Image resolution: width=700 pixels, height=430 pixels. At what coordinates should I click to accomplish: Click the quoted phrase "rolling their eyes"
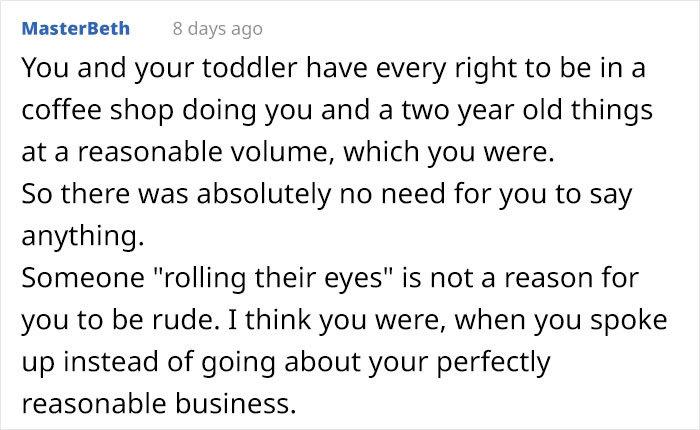coord(274,278)
